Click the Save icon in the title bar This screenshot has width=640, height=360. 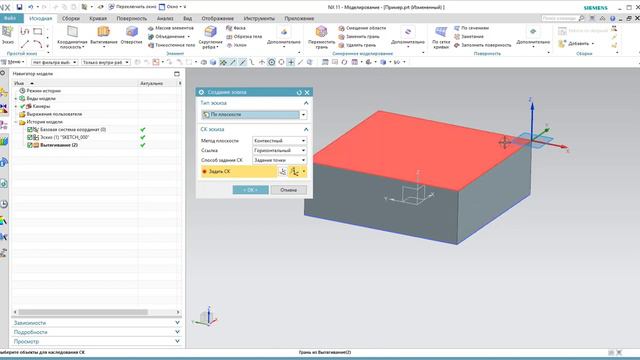(19, 7)
